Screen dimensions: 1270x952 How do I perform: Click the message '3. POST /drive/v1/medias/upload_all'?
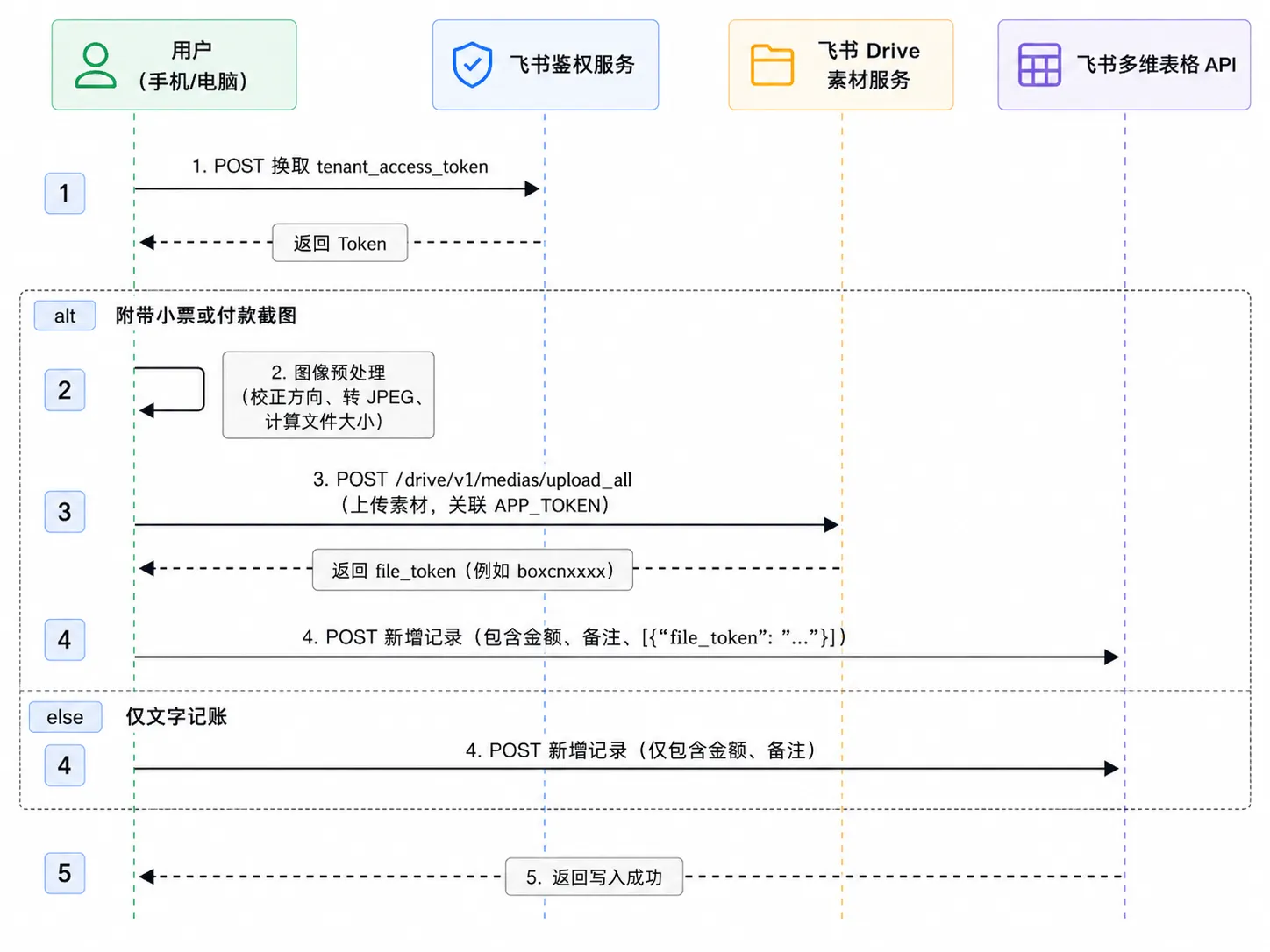[x=472, y=480]
